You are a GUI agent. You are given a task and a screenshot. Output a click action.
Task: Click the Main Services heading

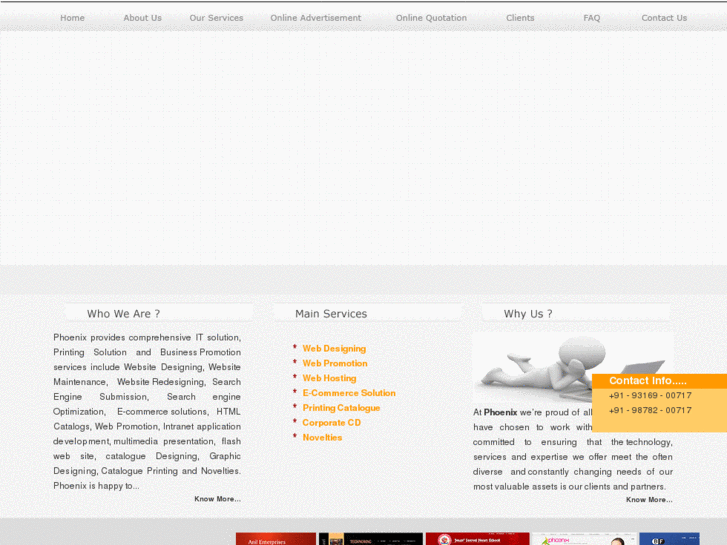(x=331, y=314)
